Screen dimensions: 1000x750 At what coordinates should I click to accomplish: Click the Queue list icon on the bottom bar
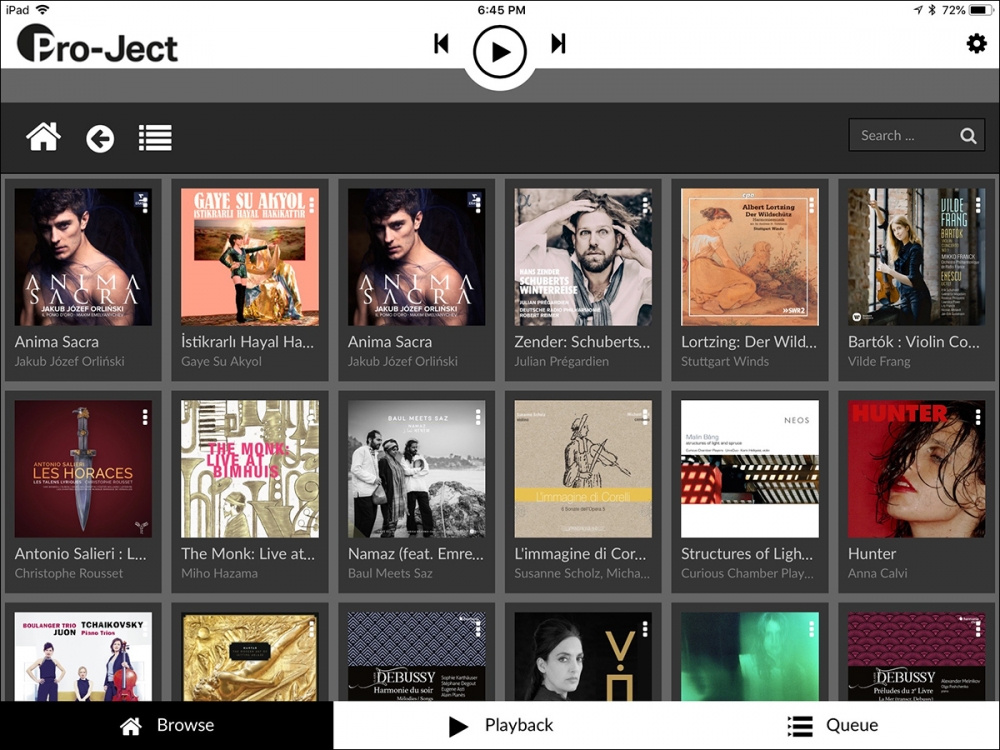click(798, 725)
